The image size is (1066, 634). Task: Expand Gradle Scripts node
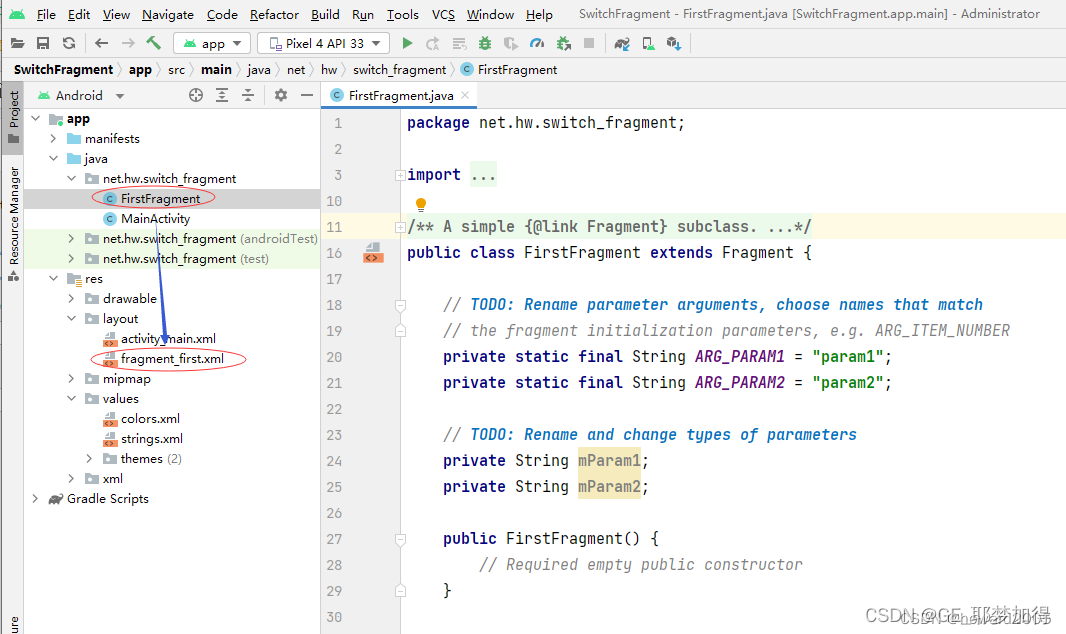35,499
